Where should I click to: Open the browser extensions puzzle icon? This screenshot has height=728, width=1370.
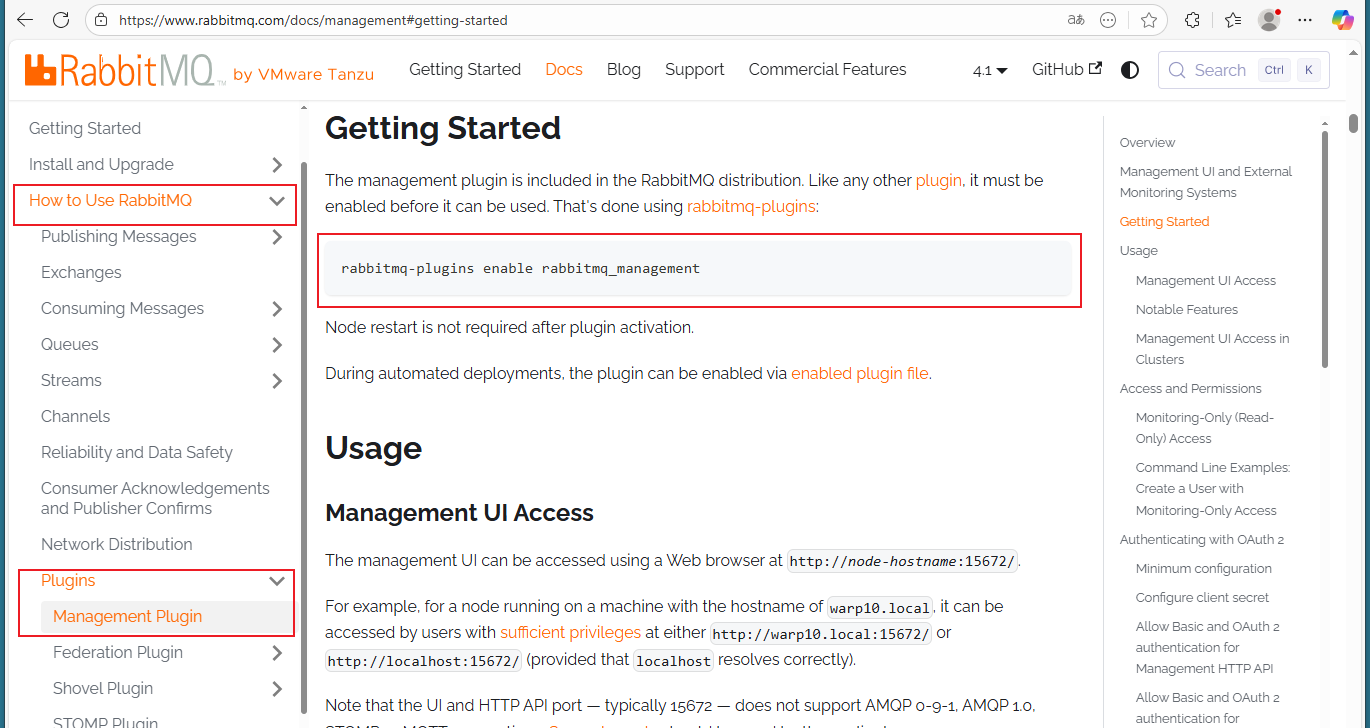tap(1192, 20)
